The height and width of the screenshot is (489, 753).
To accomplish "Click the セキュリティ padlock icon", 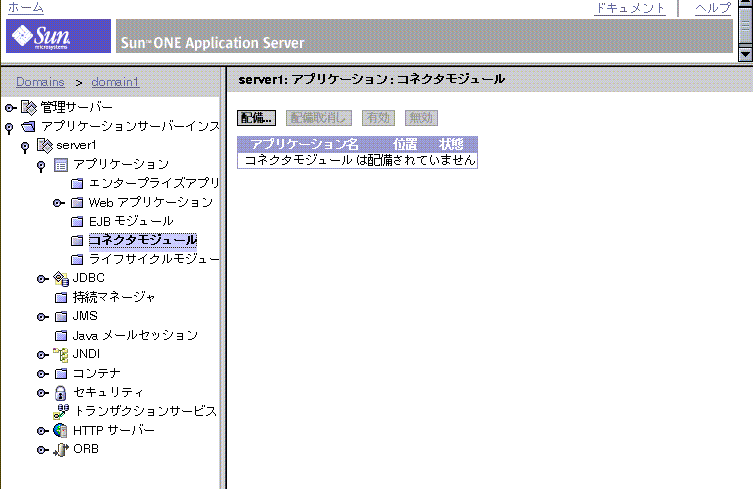I will [x=61, y=393].
